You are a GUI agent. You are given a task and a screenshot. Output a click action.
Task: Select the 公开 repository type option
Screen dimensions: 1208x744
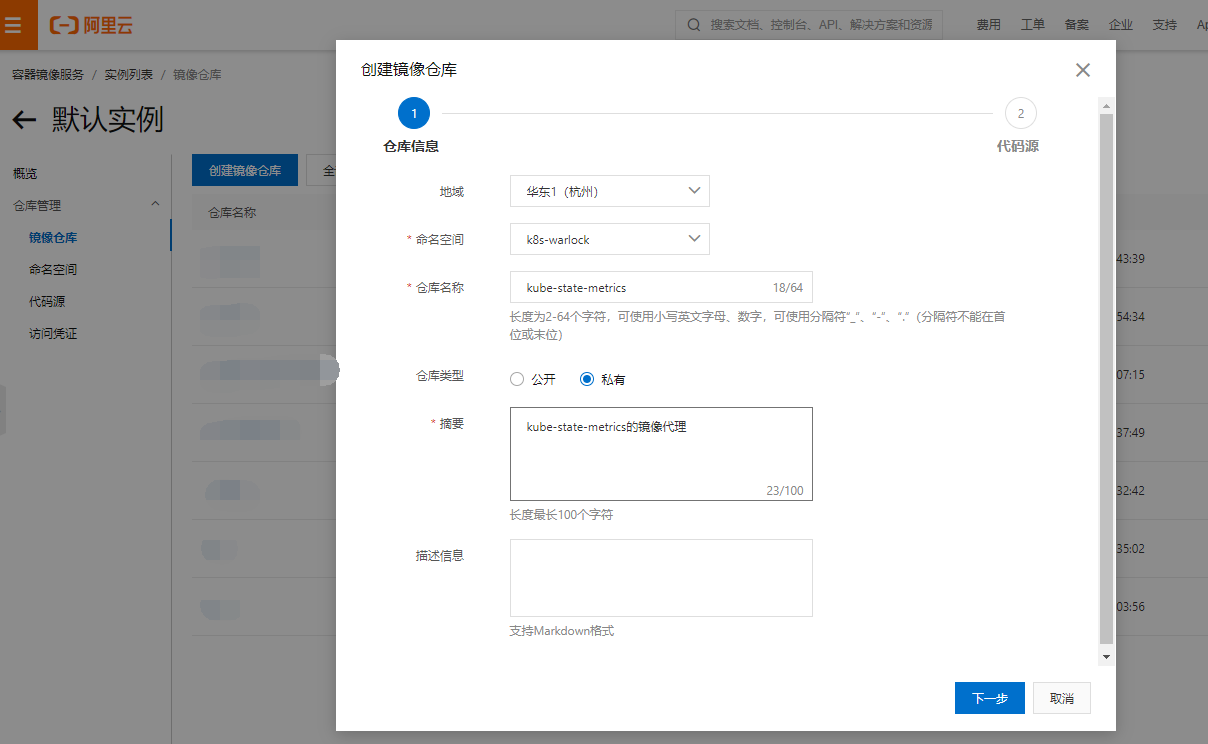pyautogui.click(x=517, y=379)
